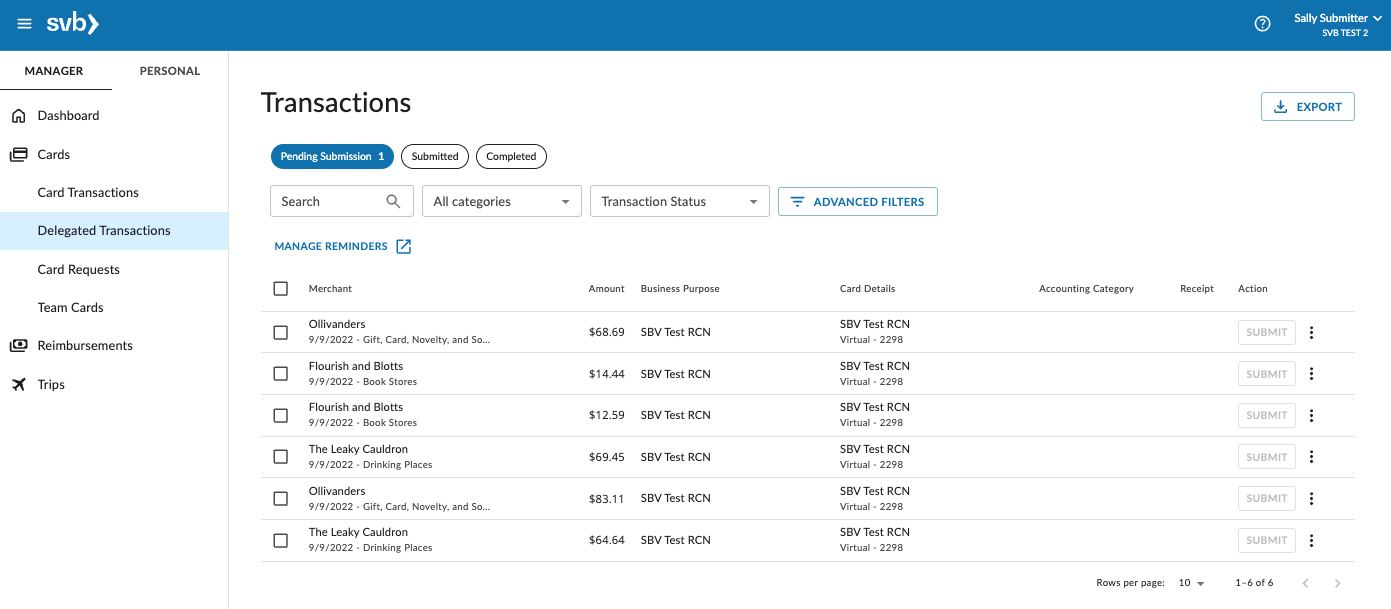Open Delegated Transactions in sidebar
Screen dimensions: 1391x609
pos(114,231)
